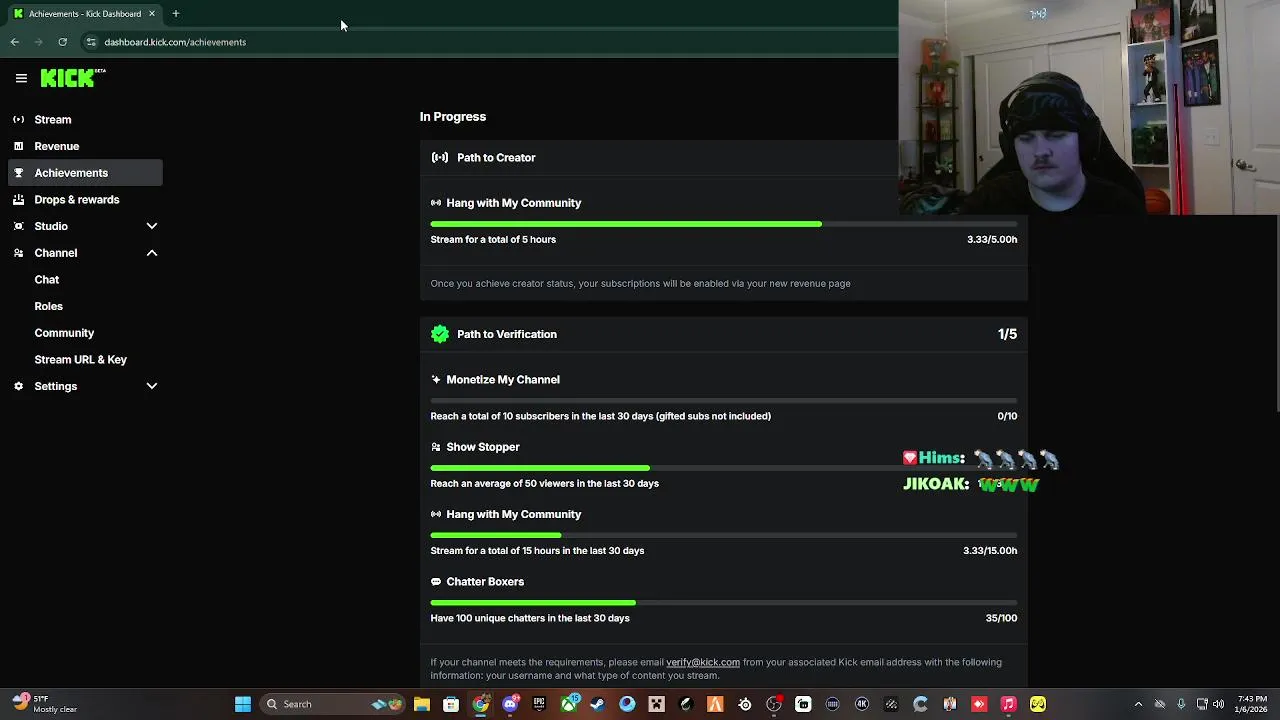This screenshot has width=1280, height=720.
Task: Click the 5-hour stream progress bar
Action: point(724,224)
